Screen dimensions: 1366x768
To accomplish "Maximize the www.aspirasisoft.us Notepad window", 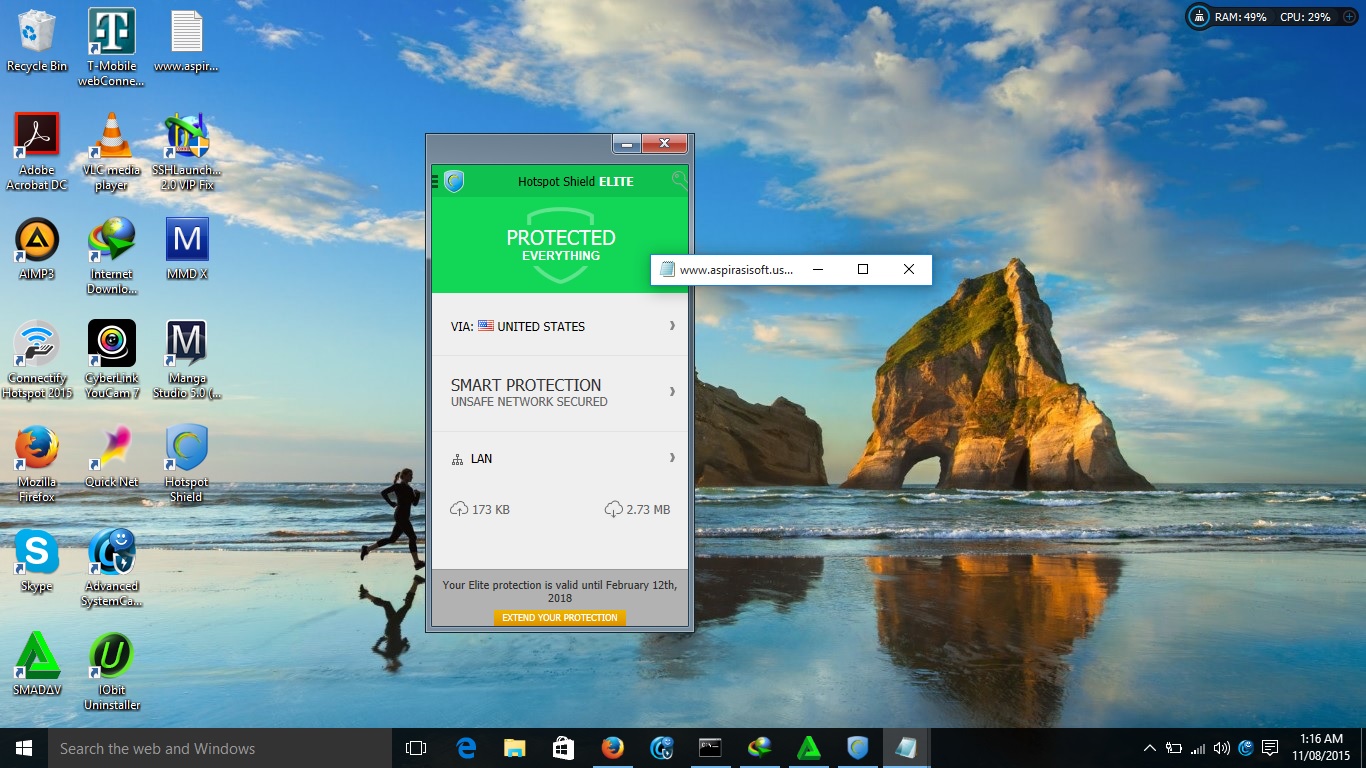I will click(x=863, y=269).
